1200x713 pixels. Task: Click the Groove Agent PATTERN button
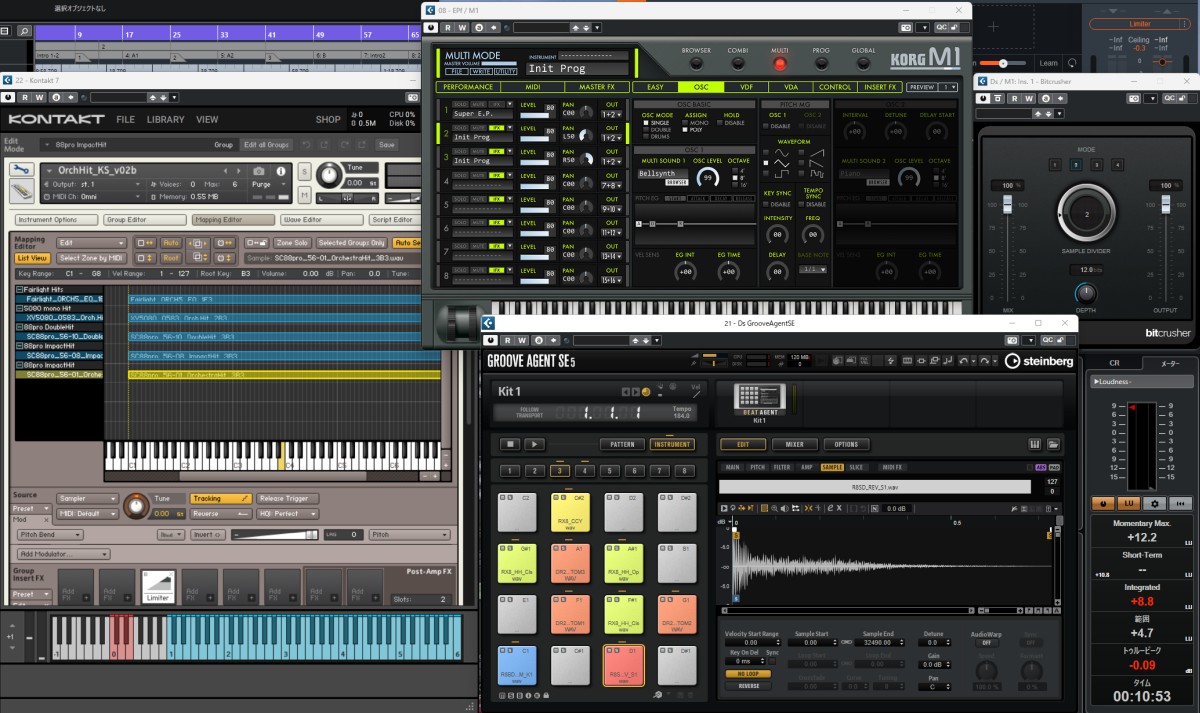[622, 444]
